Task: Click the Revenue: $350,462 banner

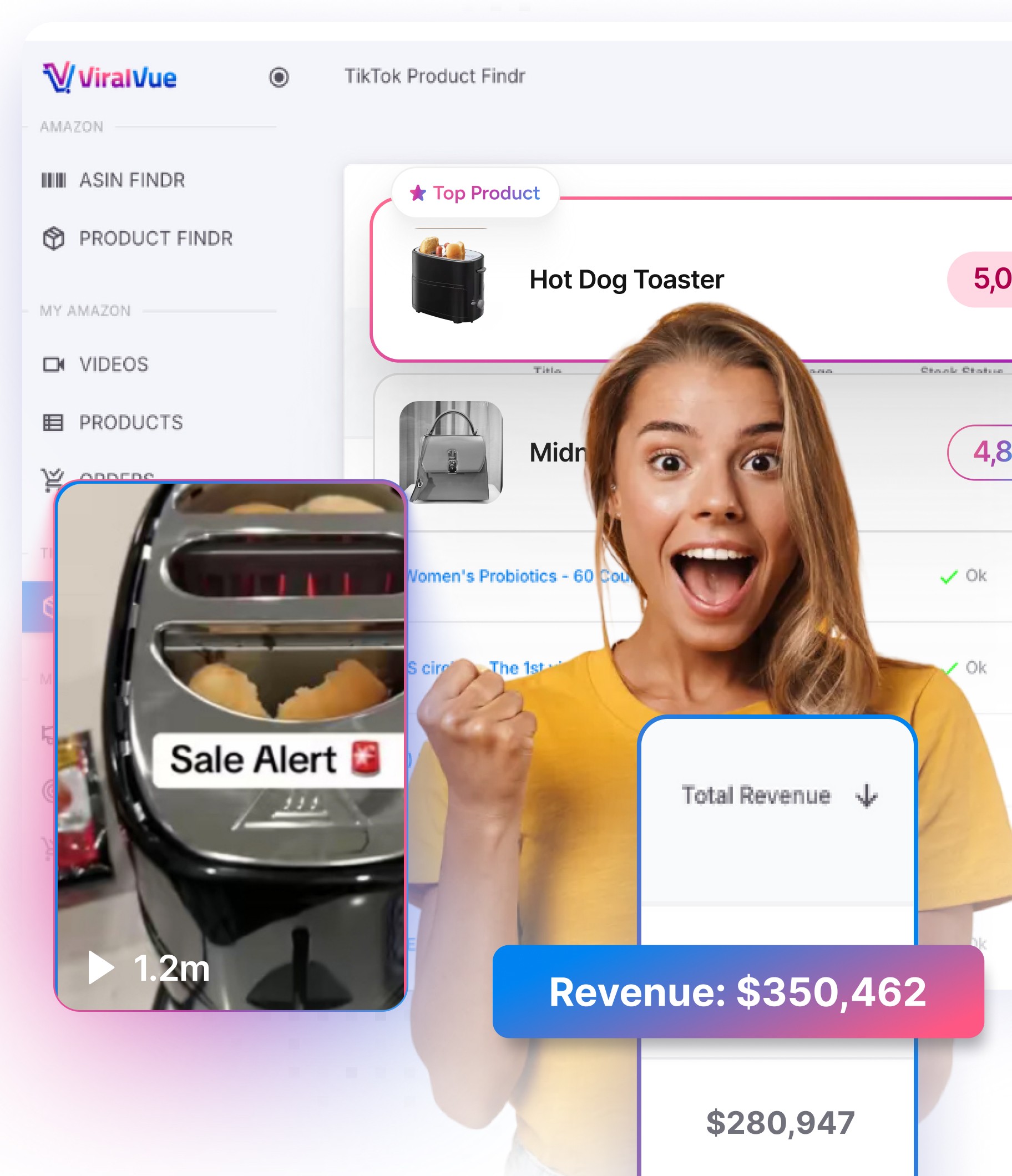Action: point(738,991)
